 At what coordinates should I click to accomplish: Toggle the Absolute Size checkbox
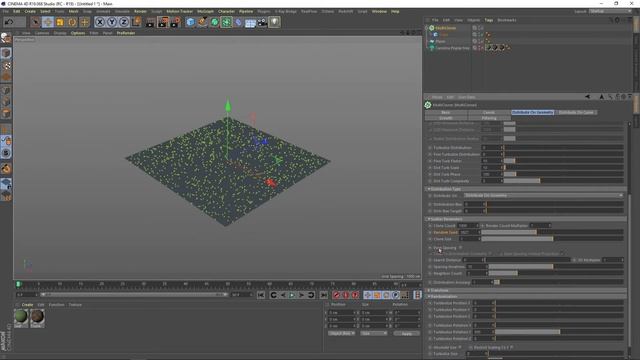click(x=460, y=347)
